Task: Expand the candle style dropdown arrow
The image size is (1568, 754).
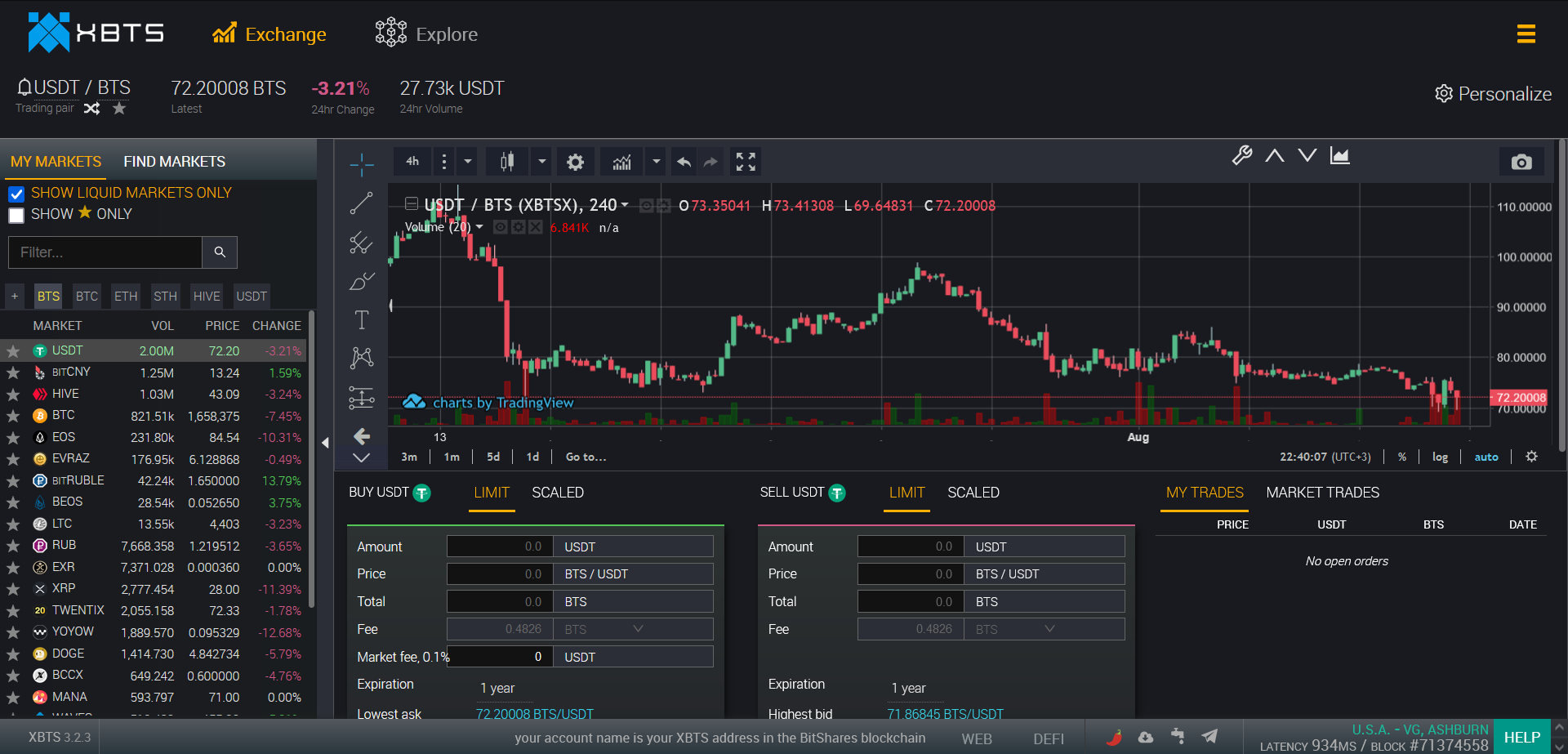Action: (x=541, y=162)
